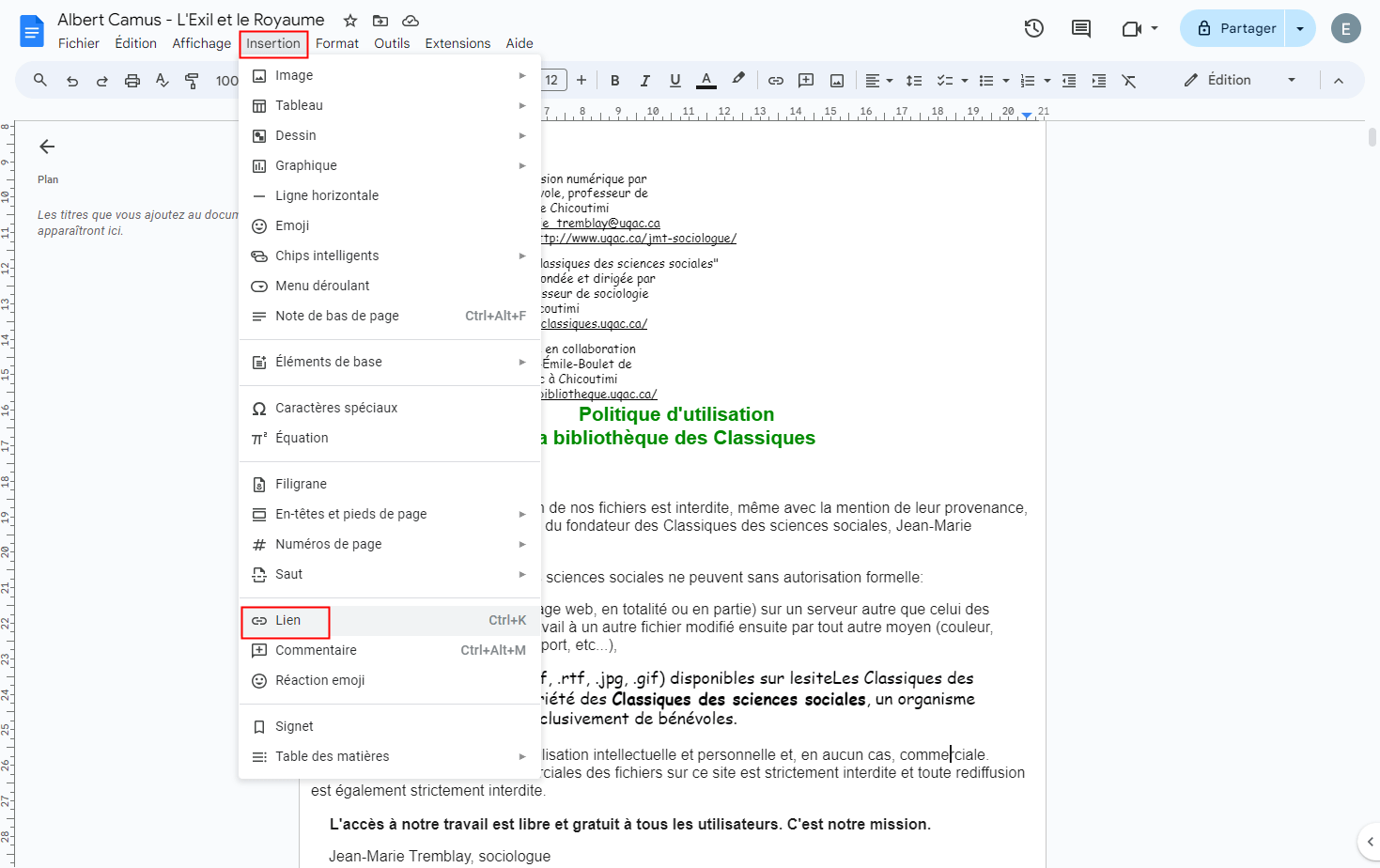Viewport: 1380px width, 868px height.
Task: Open the Aide menu
Action: click(x=519, y=43)
